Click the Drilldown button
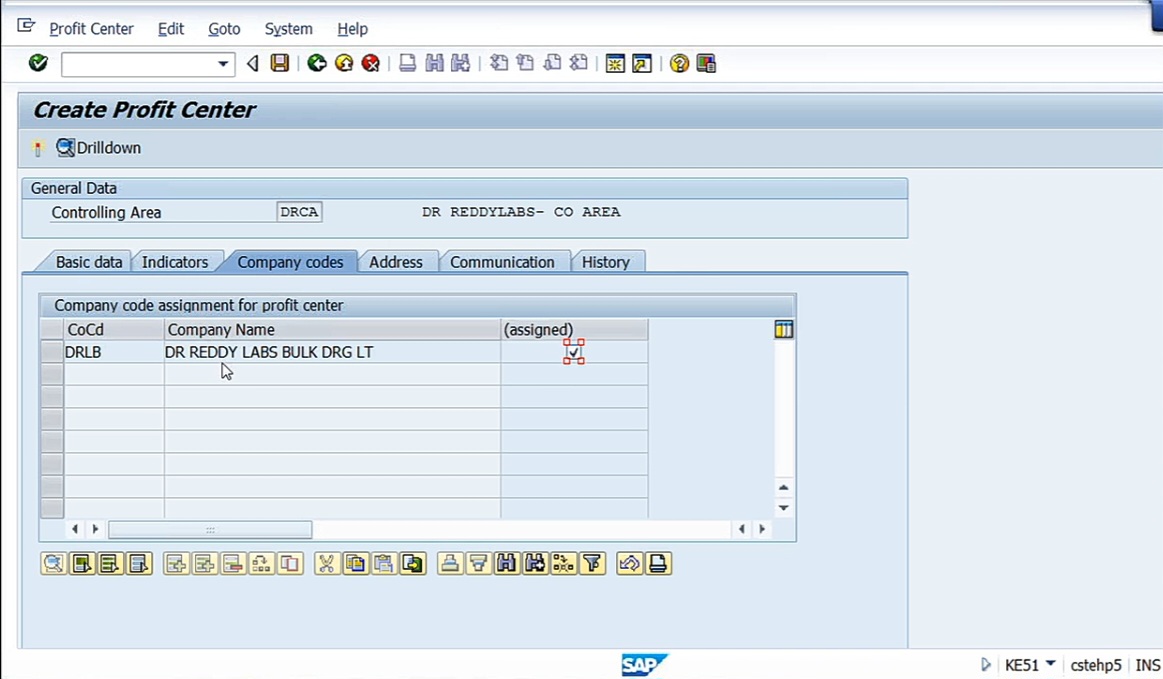The width and height of the screenshot is (1163, 679). (x=99, y=148)
